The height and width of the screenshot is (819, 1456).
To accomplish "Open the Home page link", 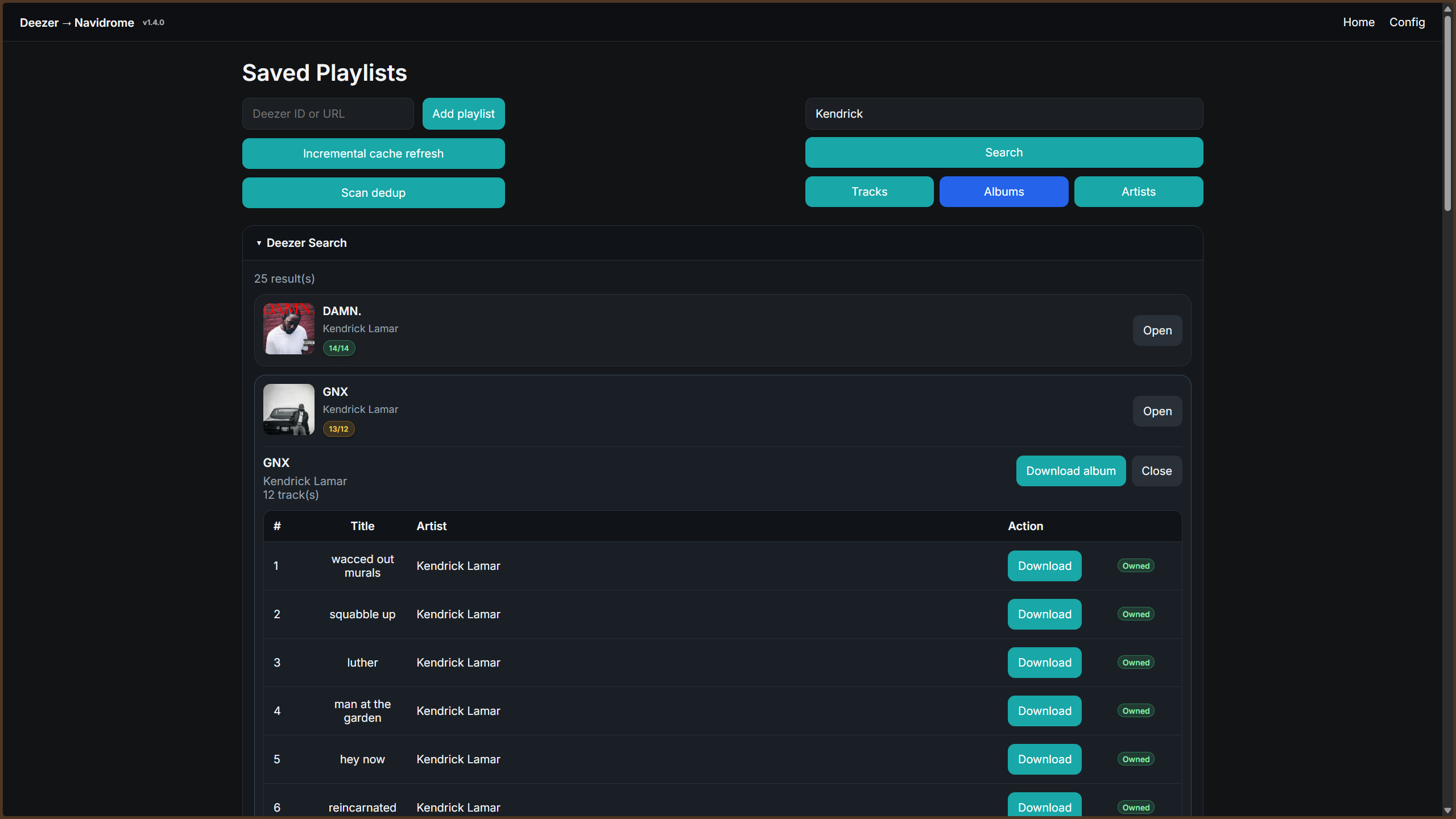I will (1359, 22).
